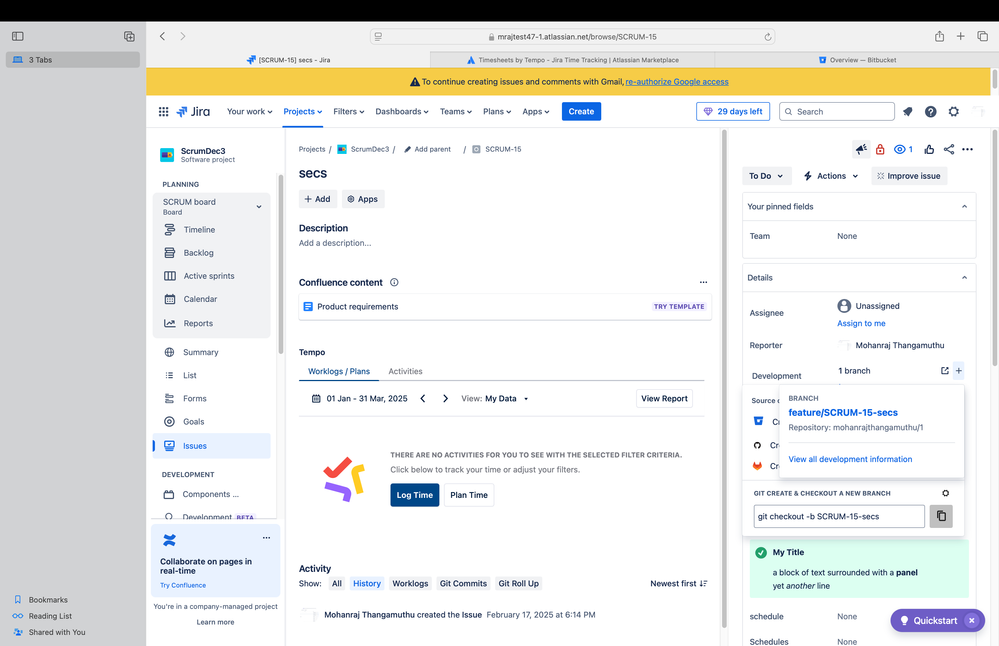Toggle watching this issue eye icon
The height and width of the screenshot is (646, 999).
point(903,149)
